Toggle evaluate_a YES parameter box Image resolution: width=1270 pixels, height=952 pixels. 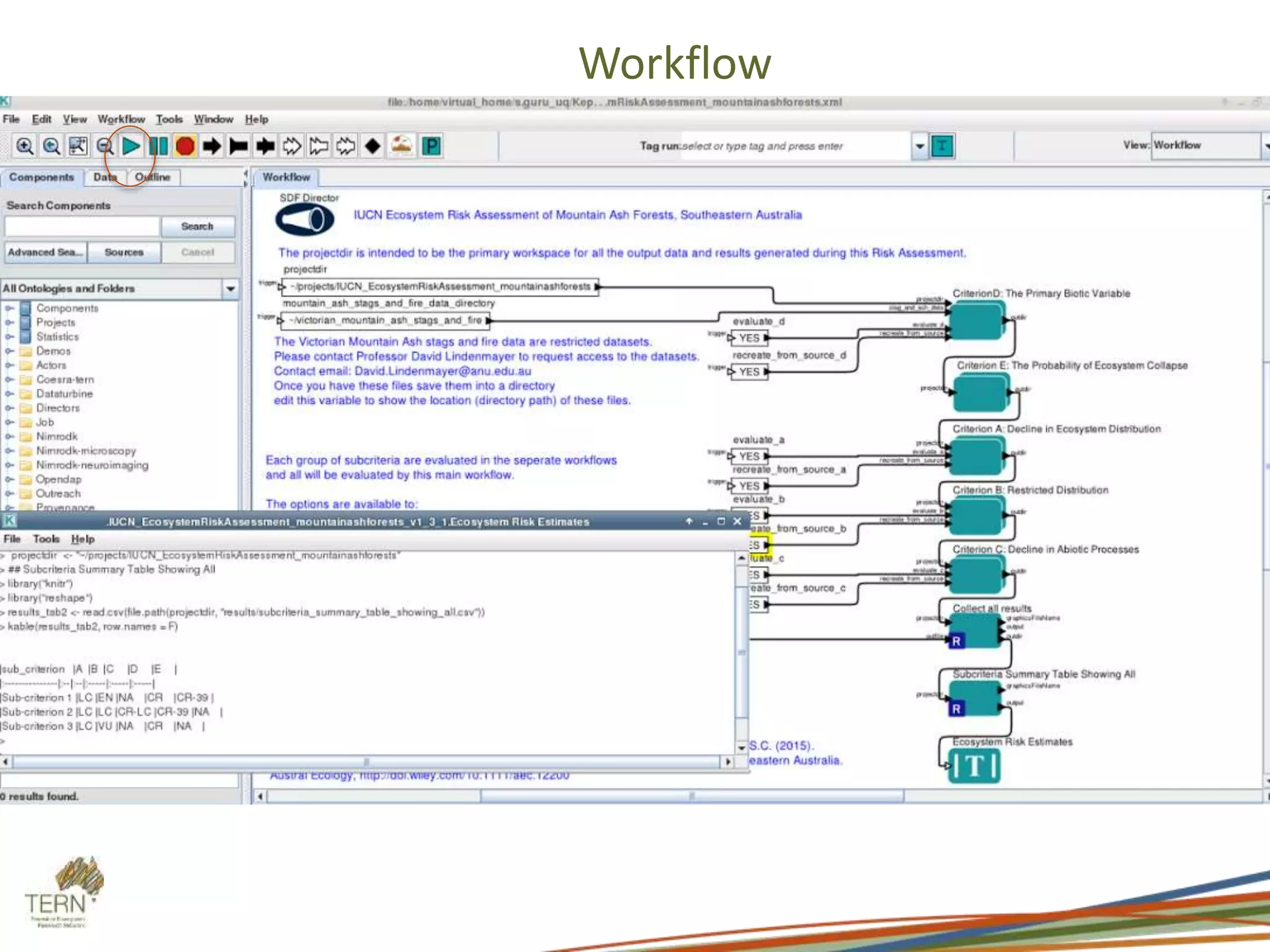pos(749,456)
